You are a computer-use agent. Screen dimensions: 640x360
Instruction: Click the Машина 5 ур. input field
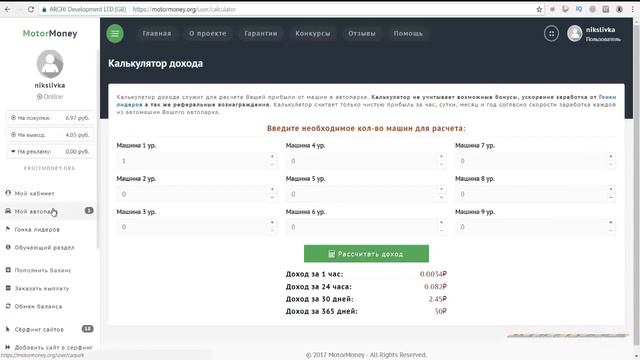[x=366, y=194]
